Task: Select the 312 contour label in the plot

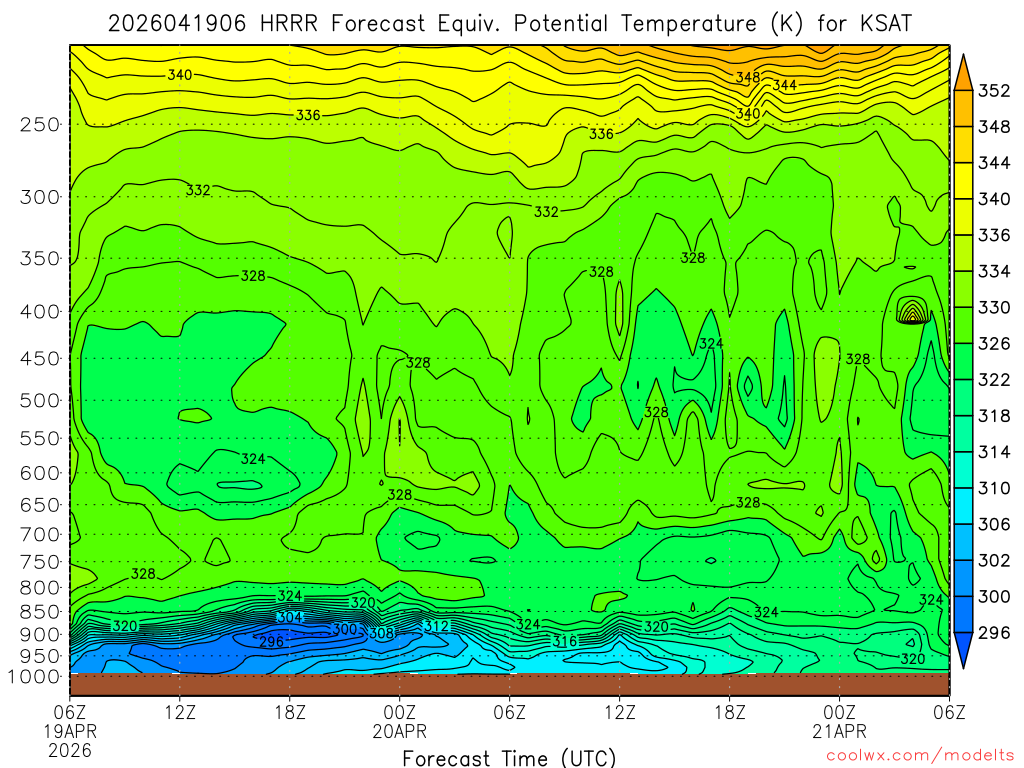Action: pos(436,626)
